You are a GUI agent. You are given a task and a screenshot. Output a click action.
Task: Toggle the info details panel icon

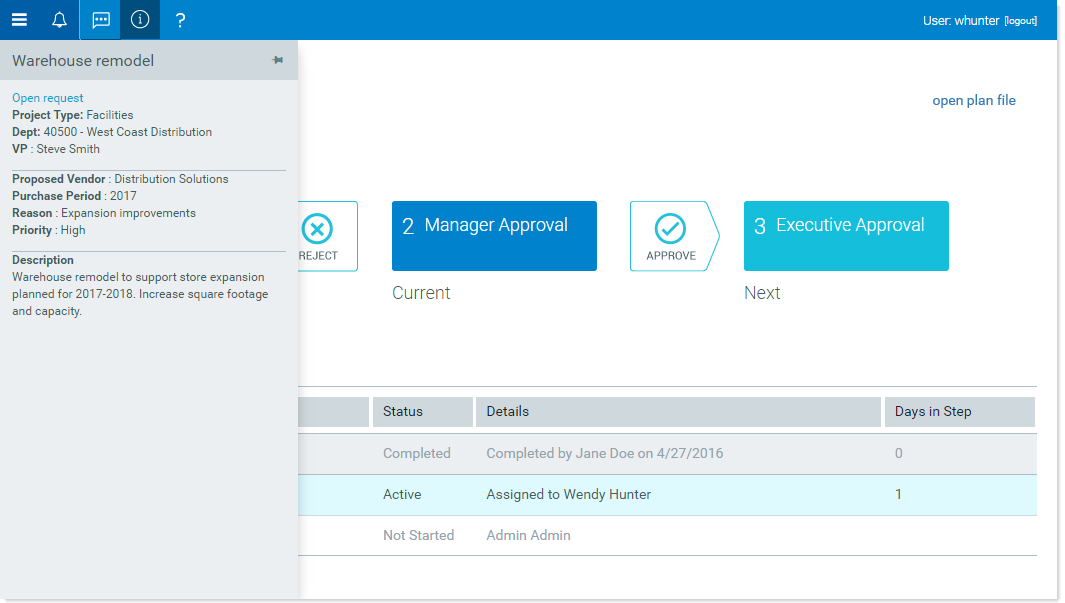click(140, 20)
